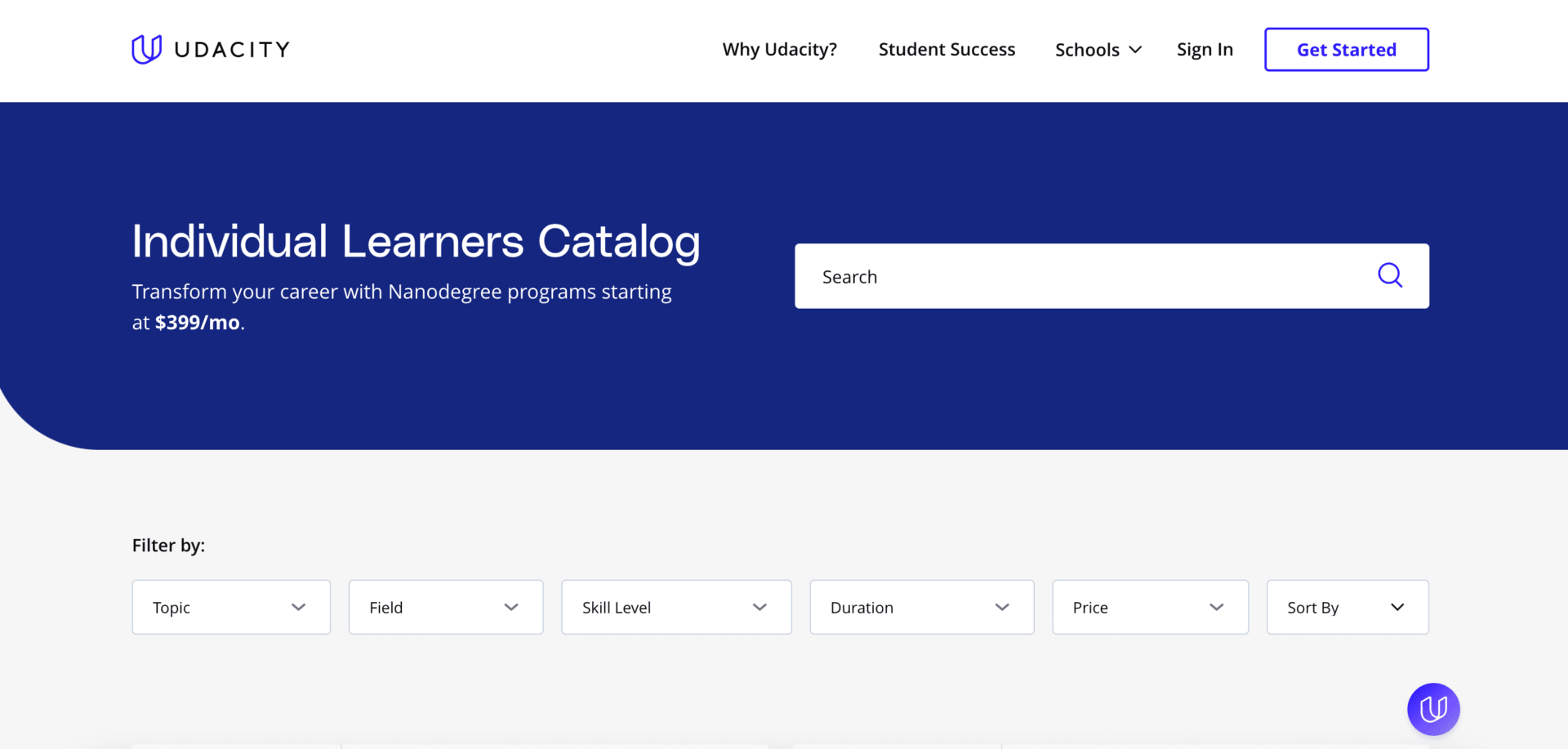Click the Field filter chevron arrow
This screenshot has width=1568, height=749.
click(511, 607)
